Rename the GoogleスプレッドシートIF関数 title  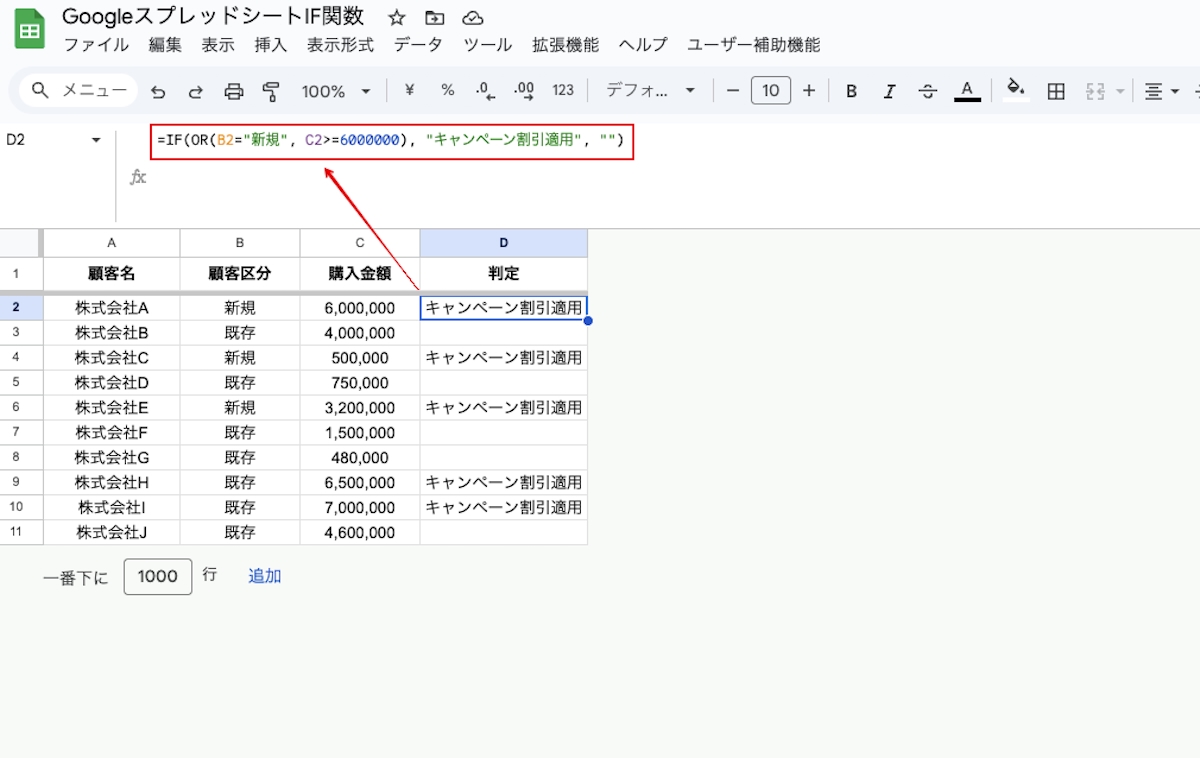click(x=213, y=17)
